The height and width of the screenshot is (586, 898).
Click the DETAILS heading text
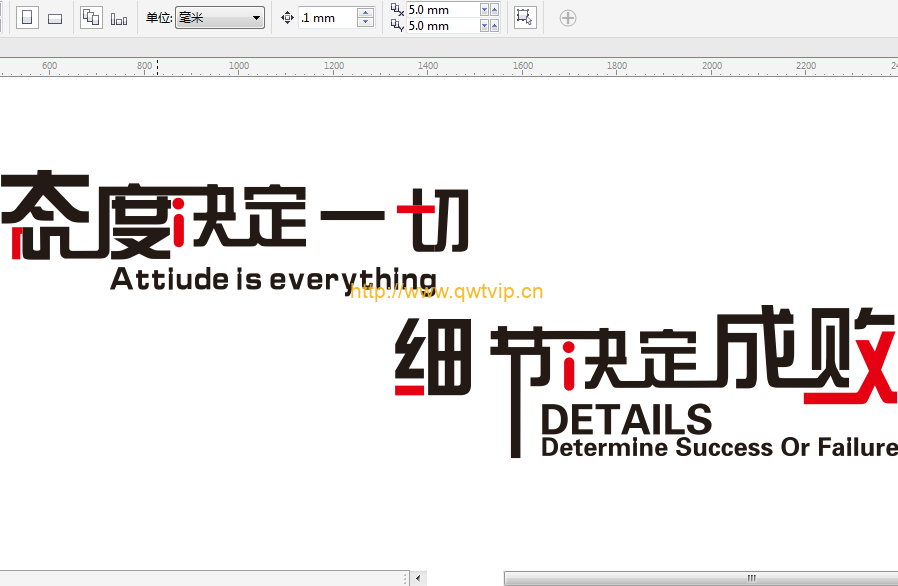click(627, 420)
